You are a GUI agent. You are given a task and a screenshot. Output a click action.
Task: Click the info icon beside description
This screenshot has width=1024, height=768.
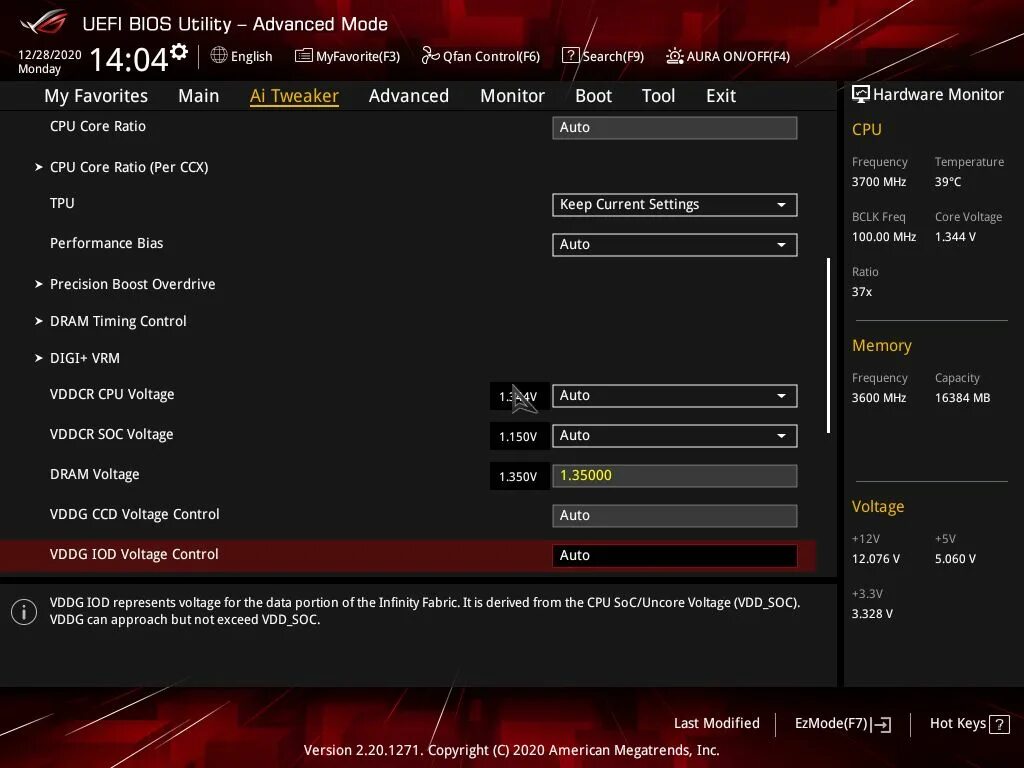24,612
